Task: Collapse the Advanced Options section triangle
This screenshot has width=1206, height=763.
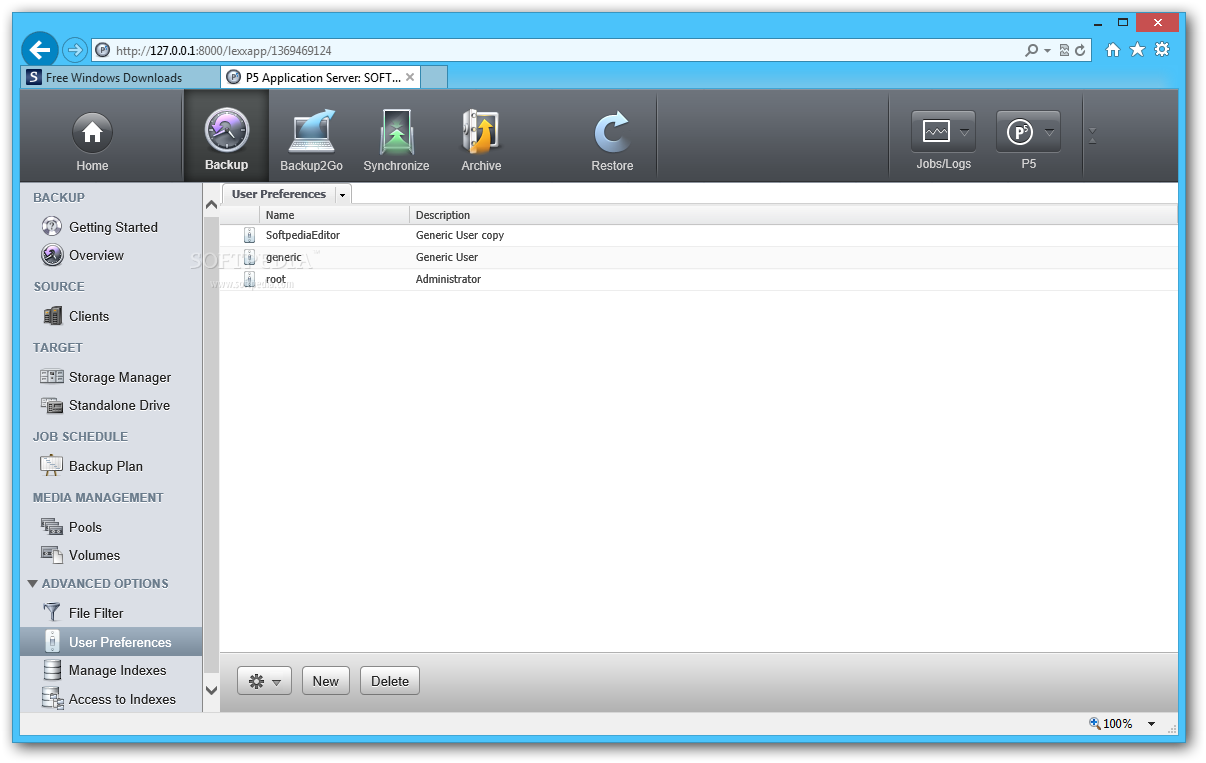Action: tap(33, 583)
